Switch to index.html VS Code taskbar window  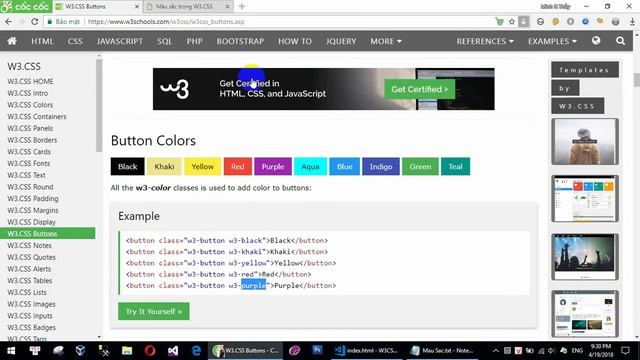click(x=366, y=351)
